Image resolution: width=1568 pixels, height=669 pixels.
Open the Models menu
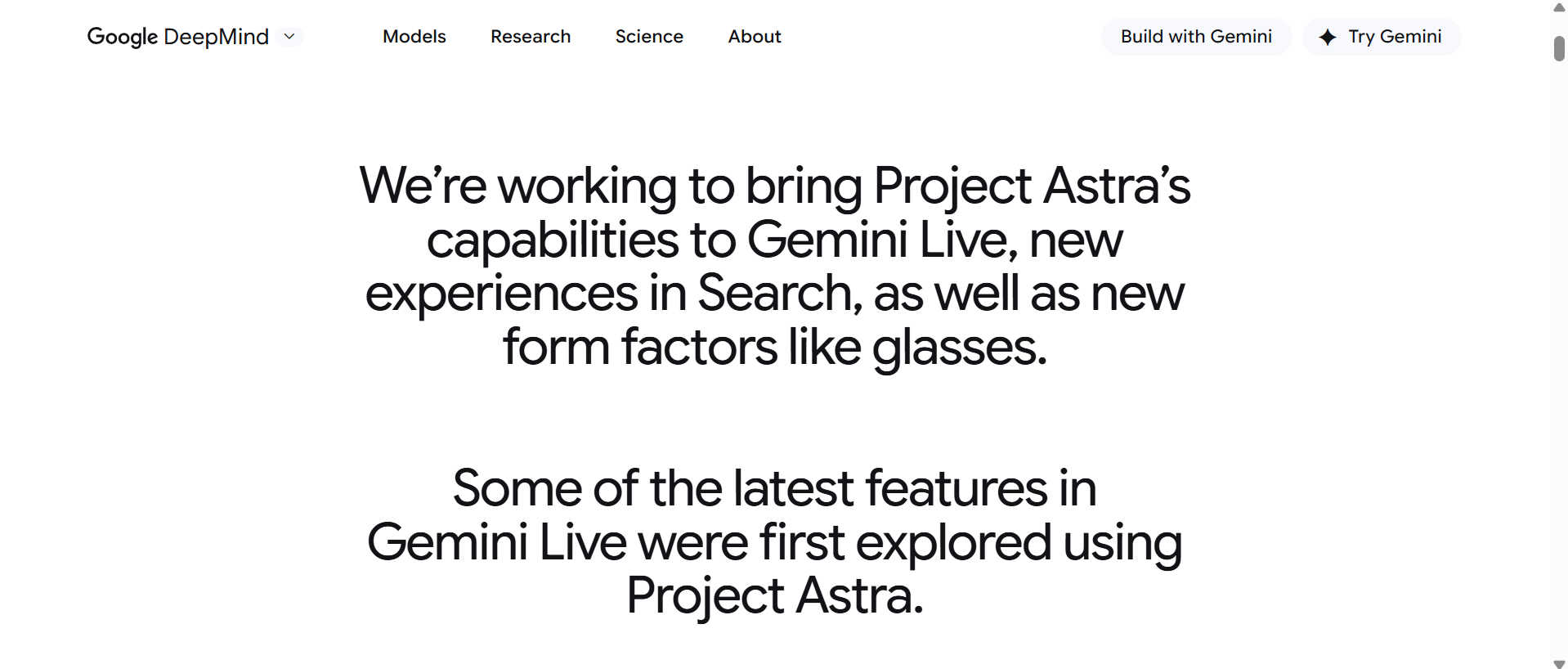pyautogui.click(x=414, y=37)
